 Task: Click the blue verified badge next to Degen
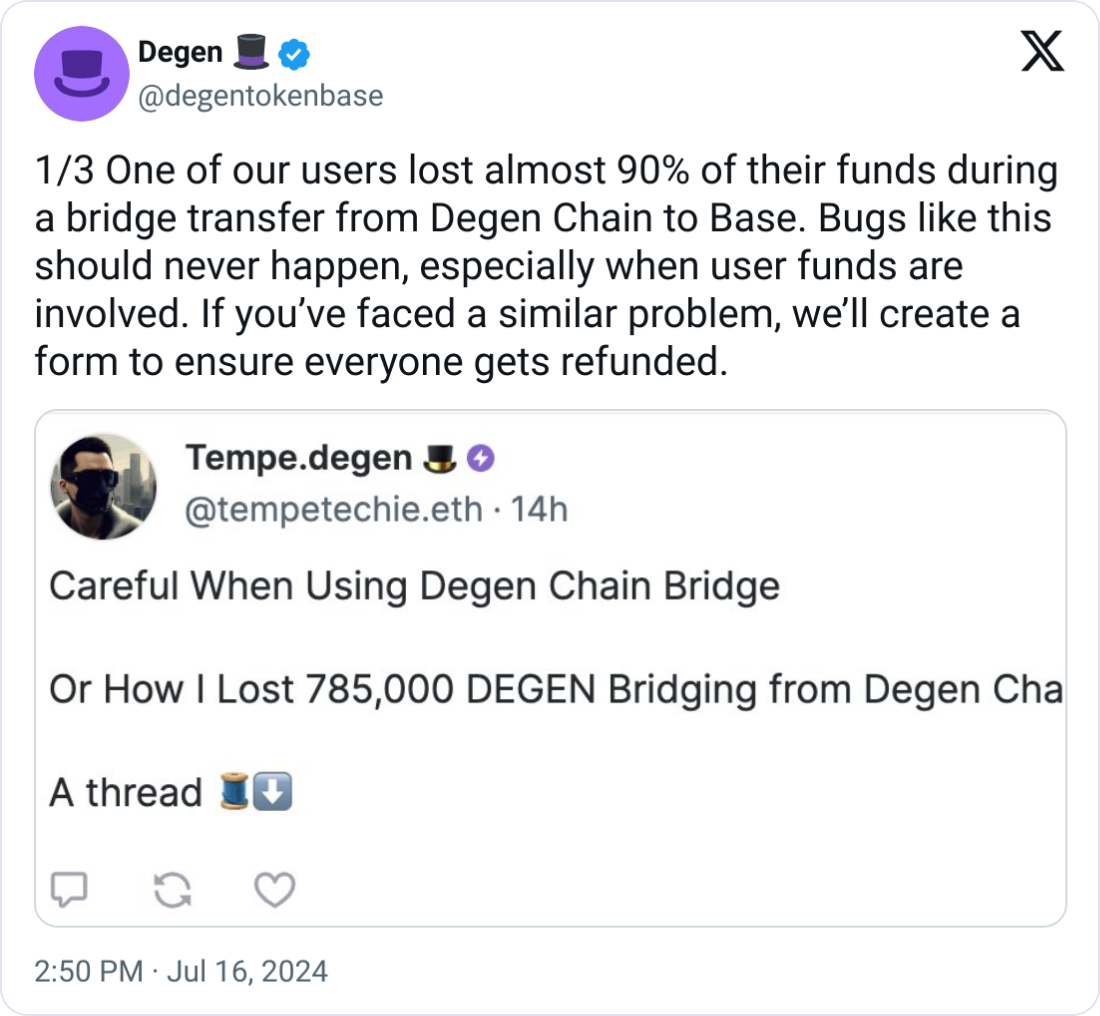(x=294, y=55)
